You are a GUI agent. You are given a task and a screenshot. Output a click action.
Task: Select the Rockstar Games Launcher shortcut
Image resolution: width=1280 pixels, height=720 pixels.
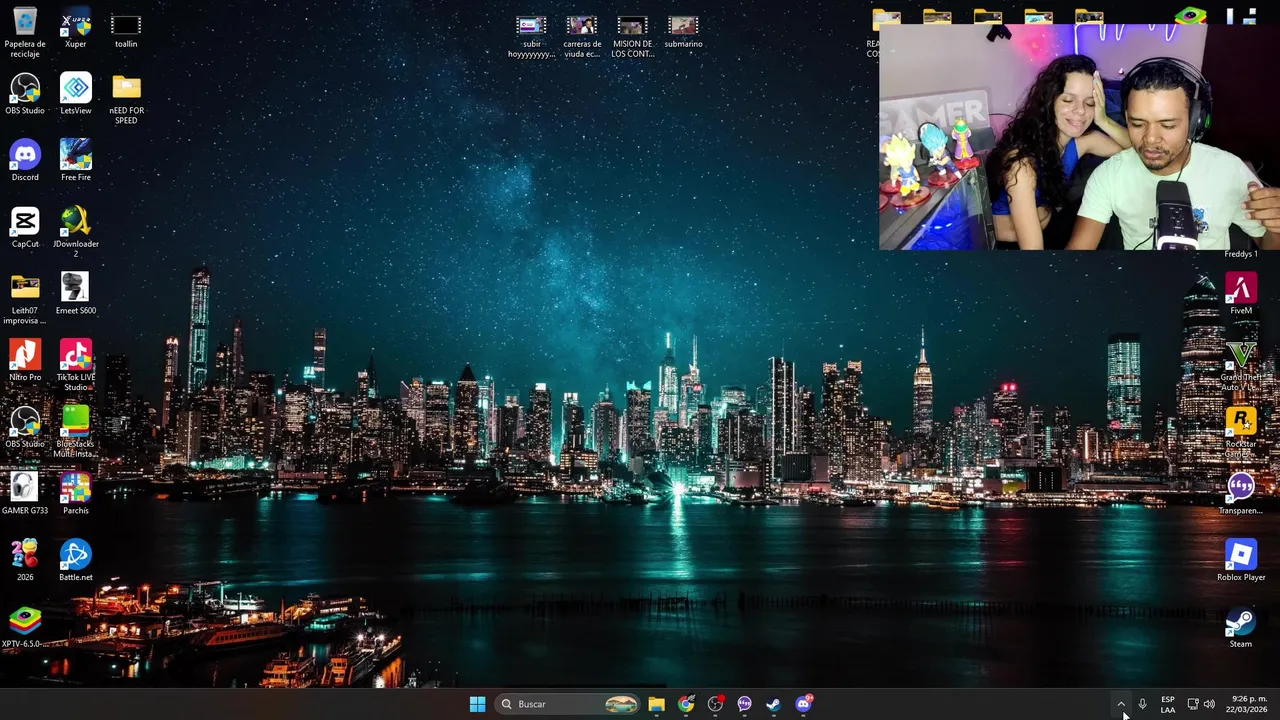(x=1241, y=432)
